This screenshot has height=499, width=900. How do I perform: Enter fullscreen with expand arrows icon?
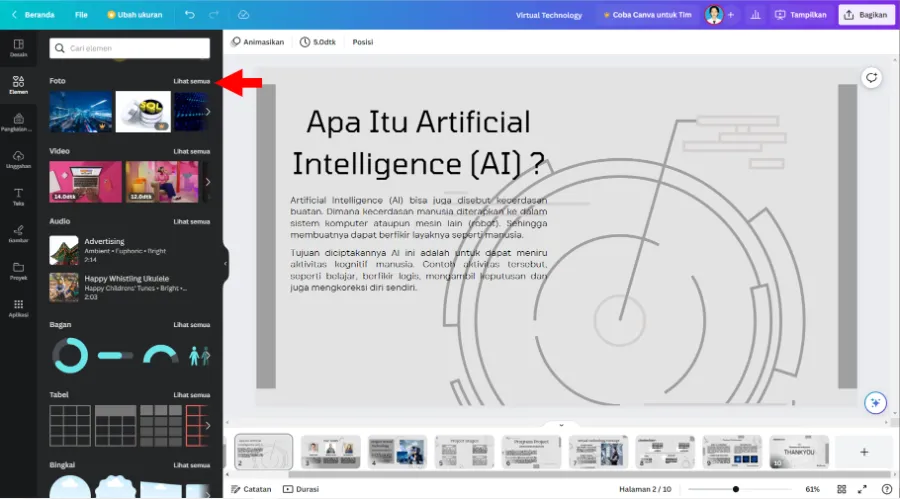tap(862, 489)
